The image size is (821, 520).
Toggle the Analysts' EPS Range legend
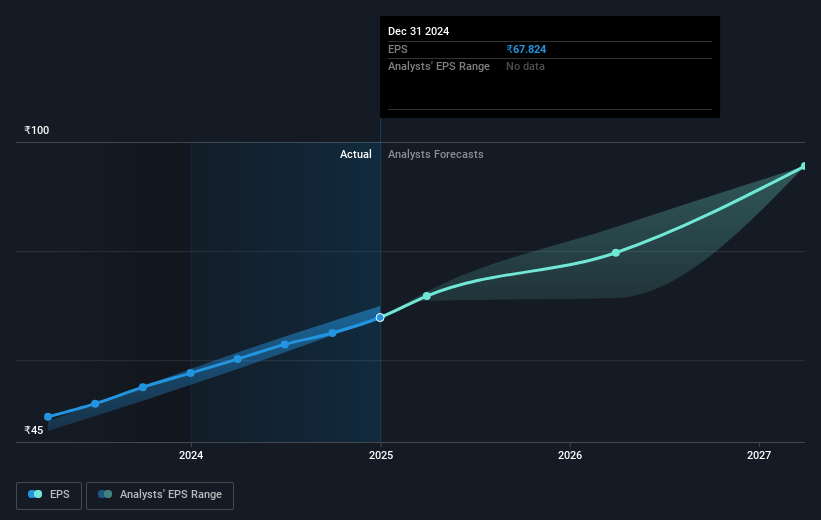pos(160,495)
